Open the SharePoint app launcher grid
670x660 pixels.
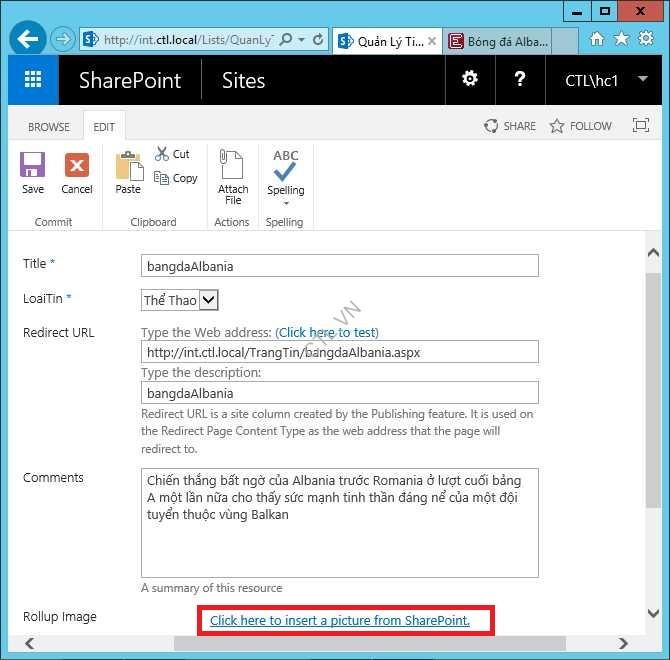point(33,80)
